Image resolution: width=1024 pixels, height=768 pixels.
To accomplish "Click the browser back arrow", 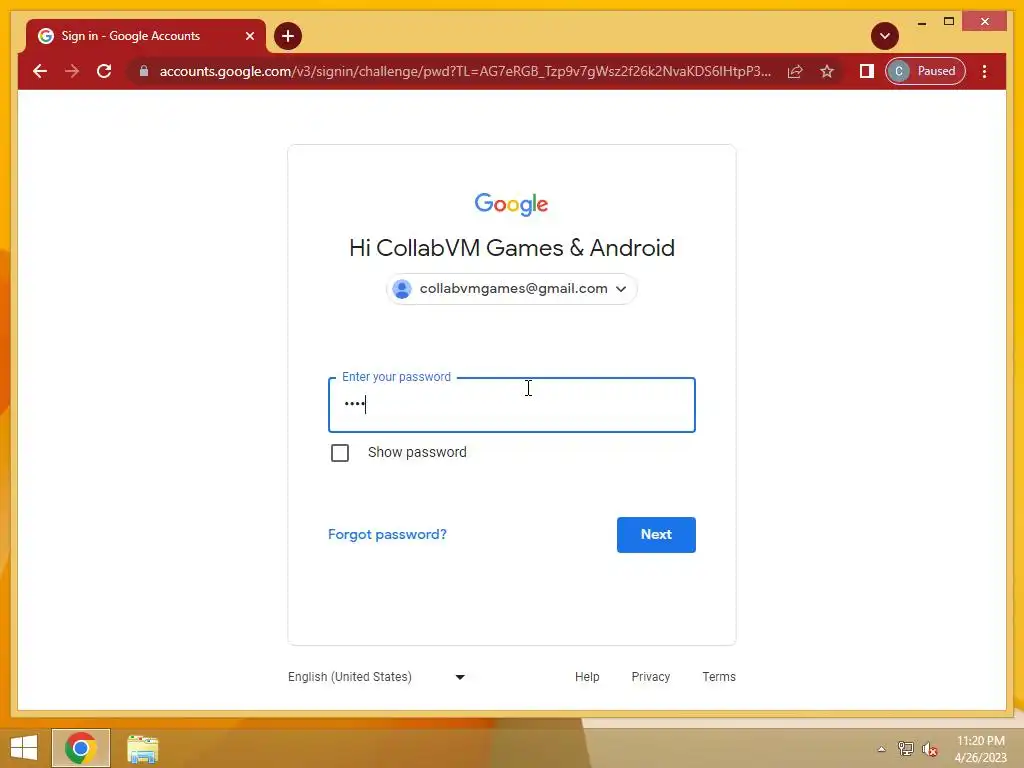I will point(40,71).
